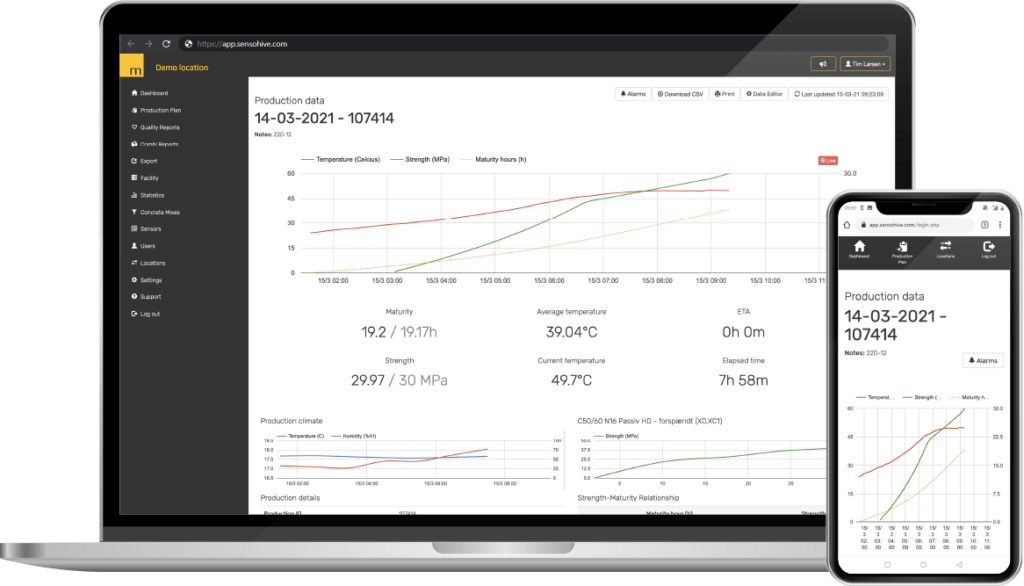
Task: Click the Alarms button on phone
Action: click(x=983, y=361)
